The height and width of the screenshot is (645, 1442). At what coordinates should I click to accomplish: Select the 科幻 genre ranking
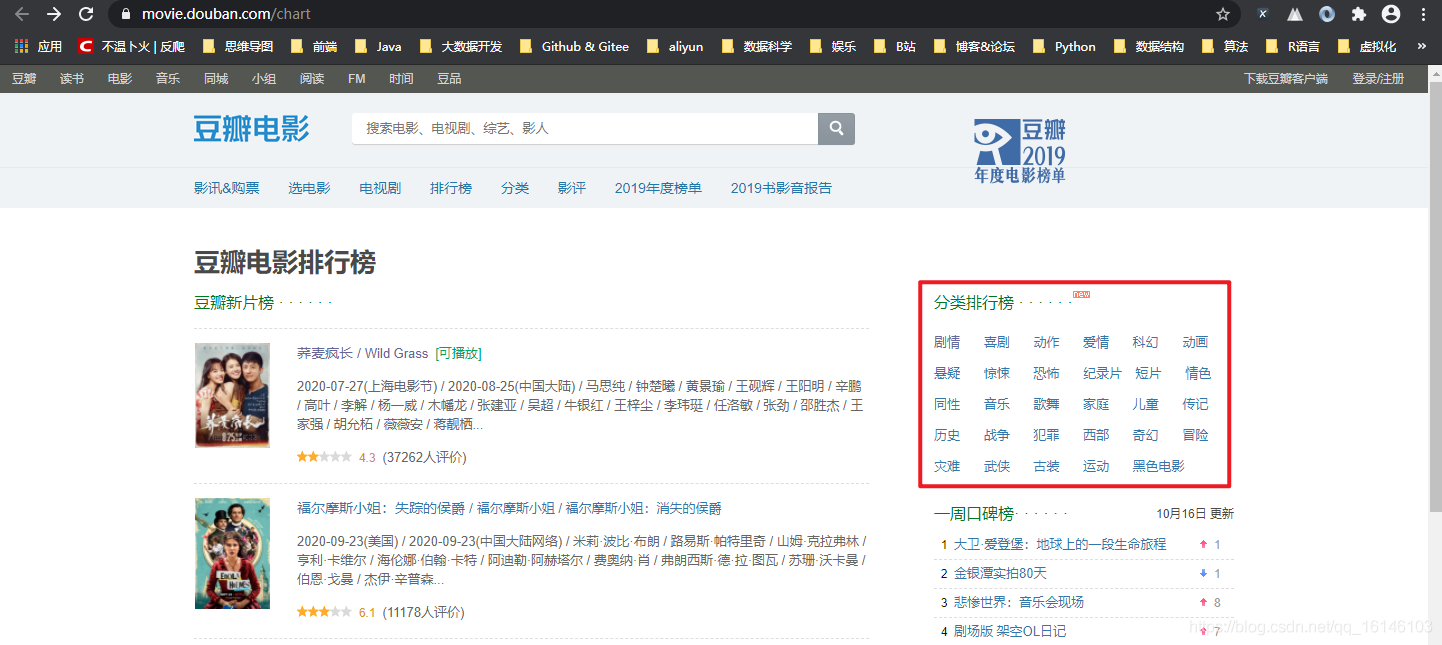(x=1146, y=342)
